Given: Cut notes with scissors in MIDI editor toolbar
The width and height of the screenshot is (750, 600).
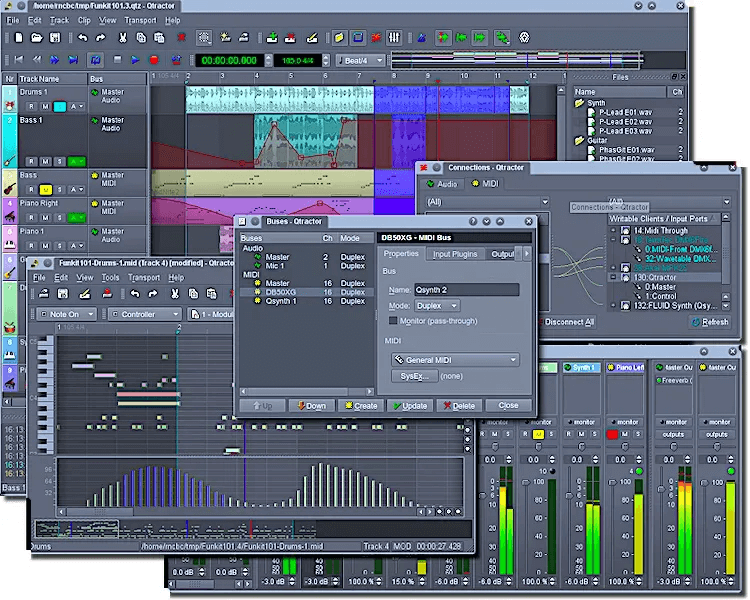Looking at the screenshot, I should [x=175, y=293].
